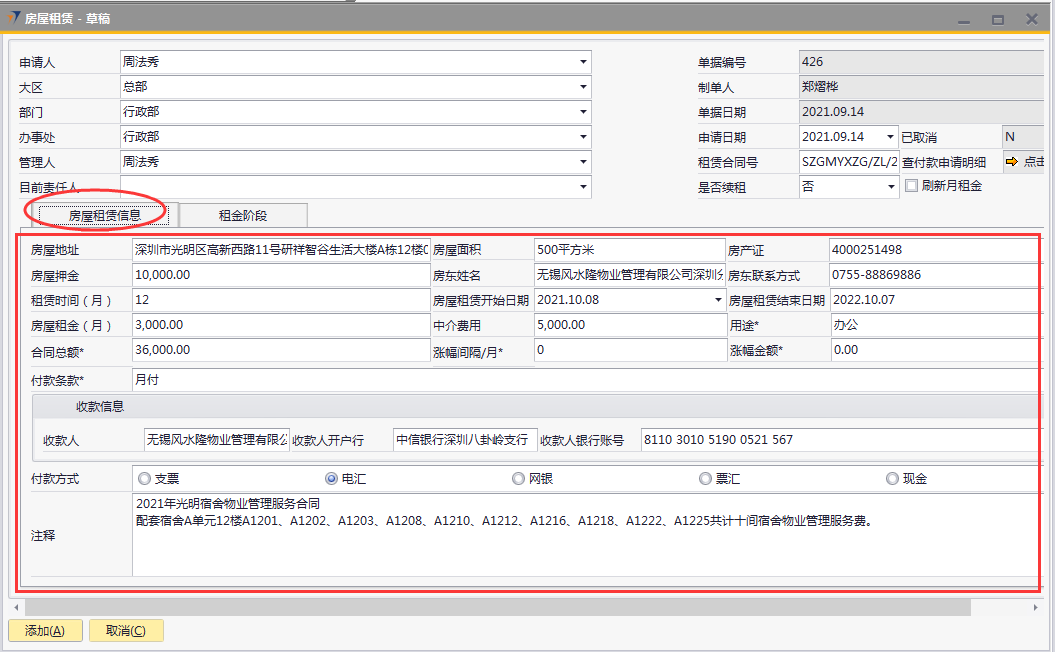Expand the 部门 dropdown list
The height and width of the screenshot is (652, 1055).
coord(583,112)
